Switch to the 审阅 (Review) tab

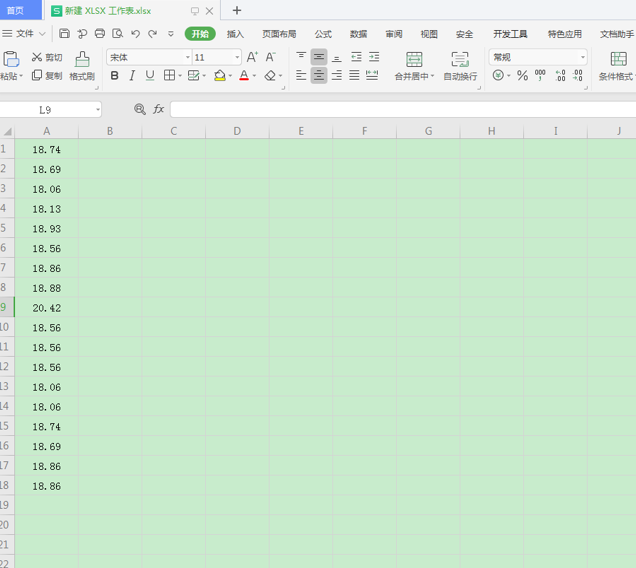[x=394, y=34]
